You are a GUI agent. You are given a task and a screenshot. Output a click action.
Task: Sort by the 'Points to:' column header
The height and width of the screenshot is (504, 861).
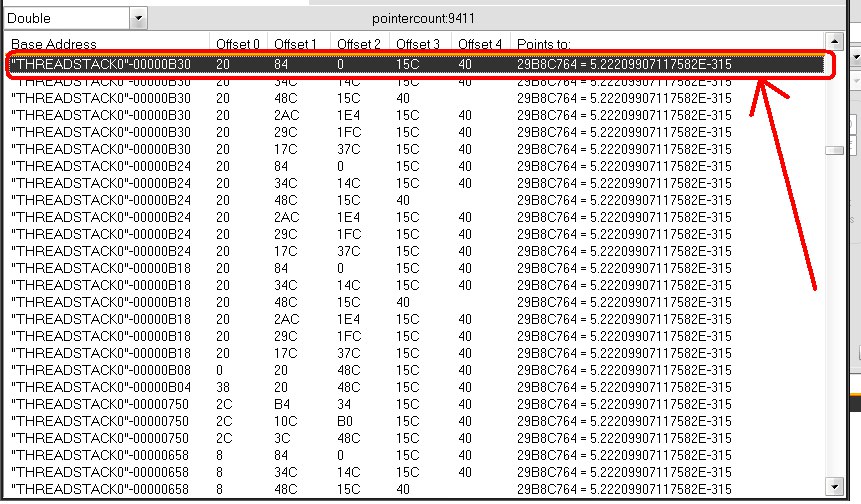[x=542, y=44]
